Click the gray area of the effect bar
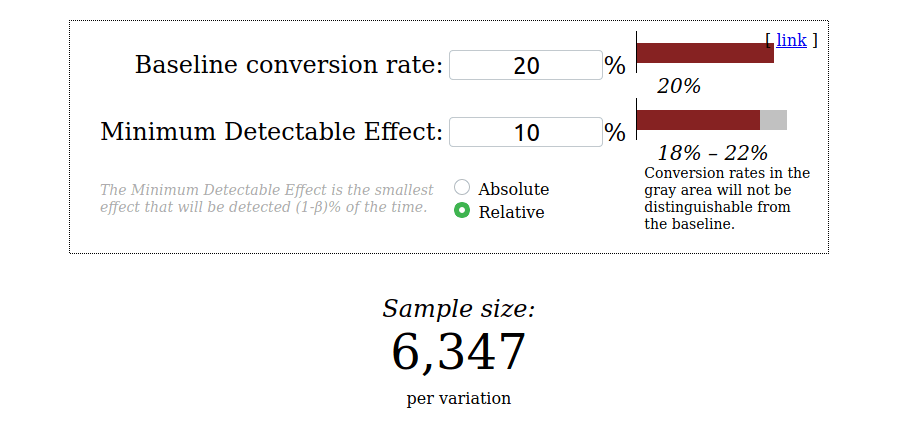 774,120
